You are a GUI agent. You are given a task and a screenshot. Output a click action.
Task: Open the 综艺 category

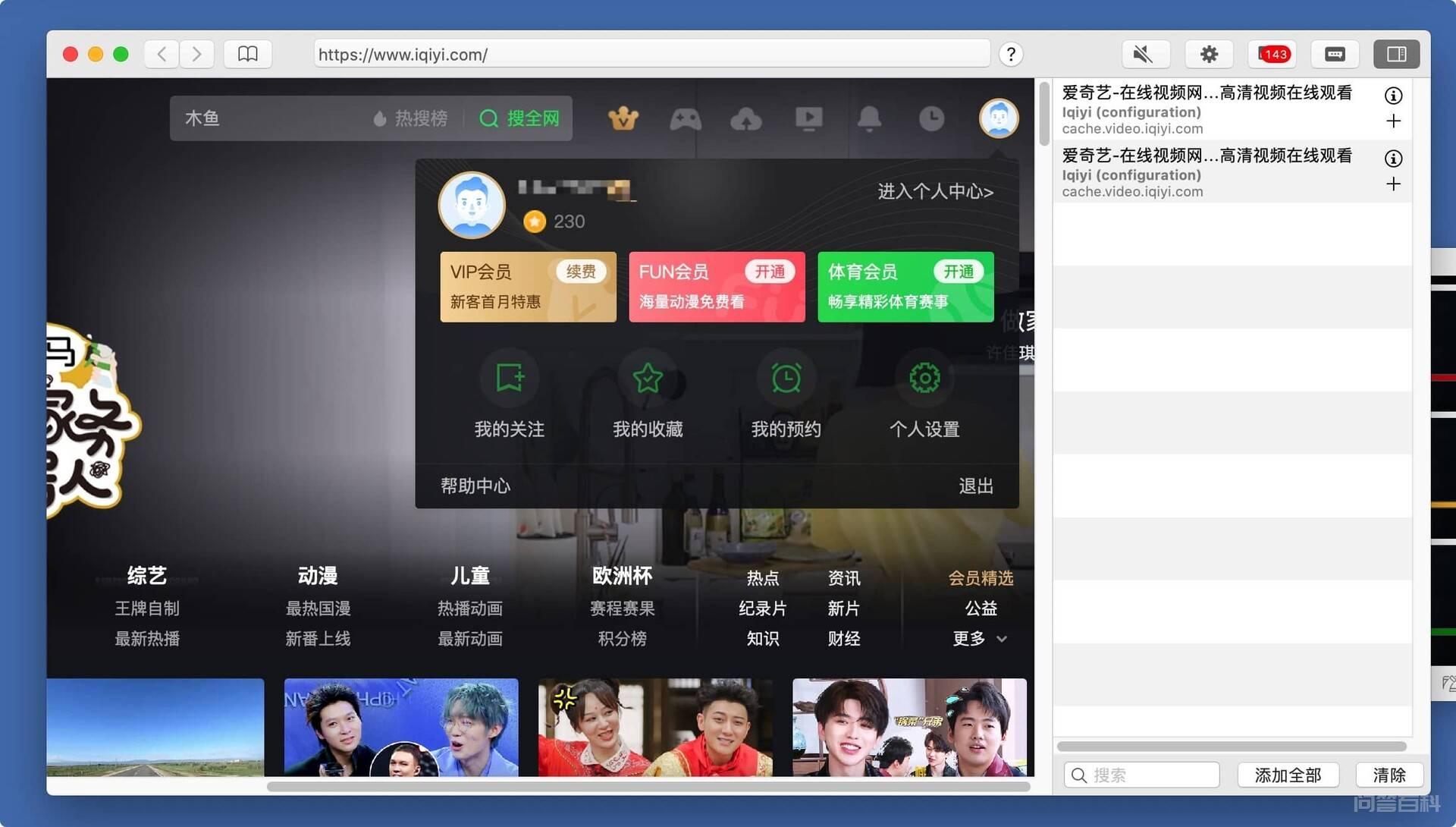(146, 576)
